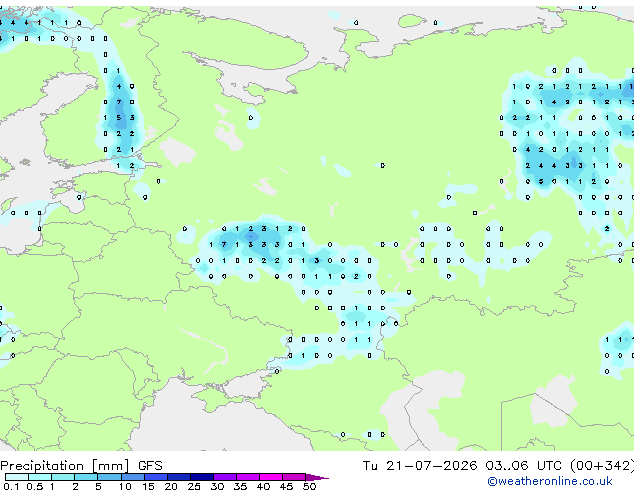Select the 30–35 mm purple legend swatch
634x490 pixels.
[224, 477]
